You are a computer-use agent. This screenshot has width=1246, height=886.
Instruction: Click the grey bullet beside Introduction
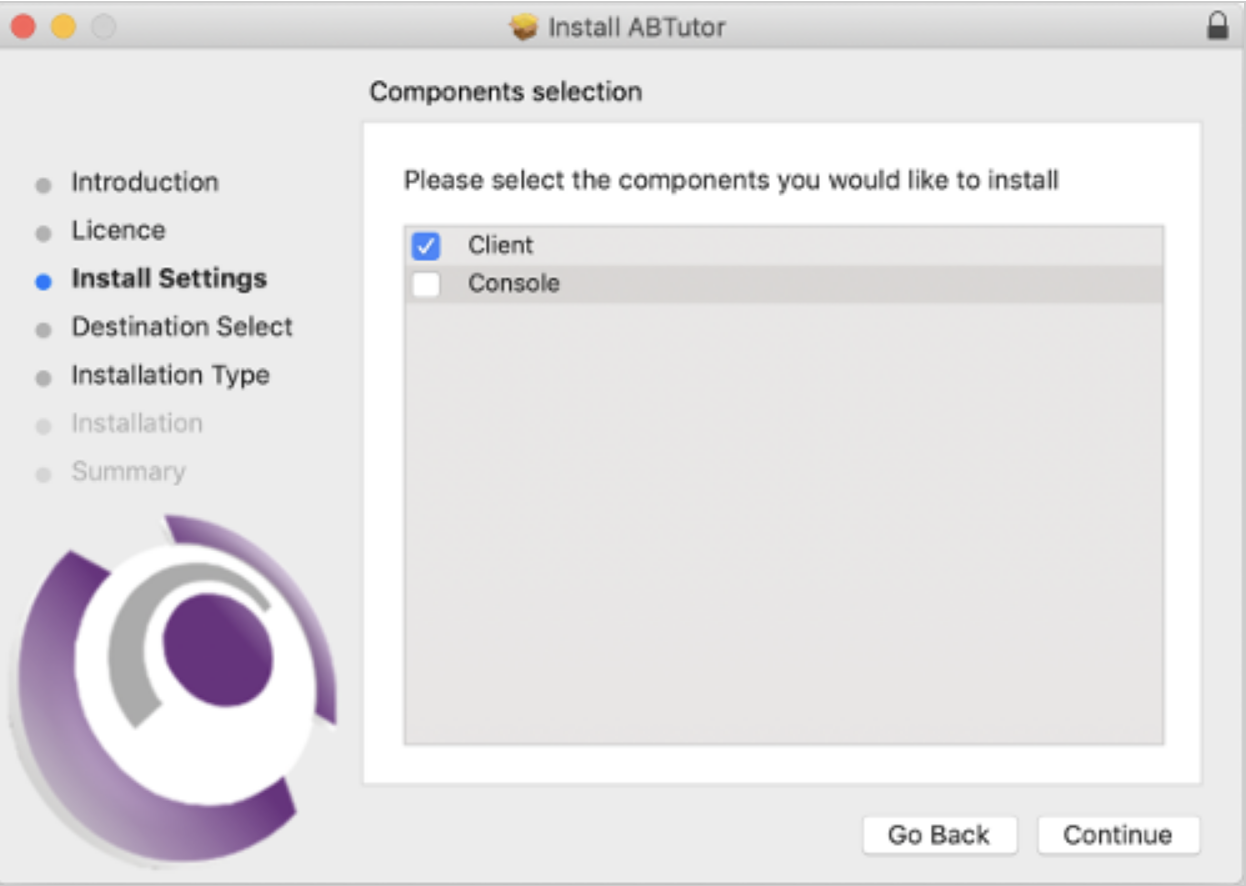(x=43, y=186)
